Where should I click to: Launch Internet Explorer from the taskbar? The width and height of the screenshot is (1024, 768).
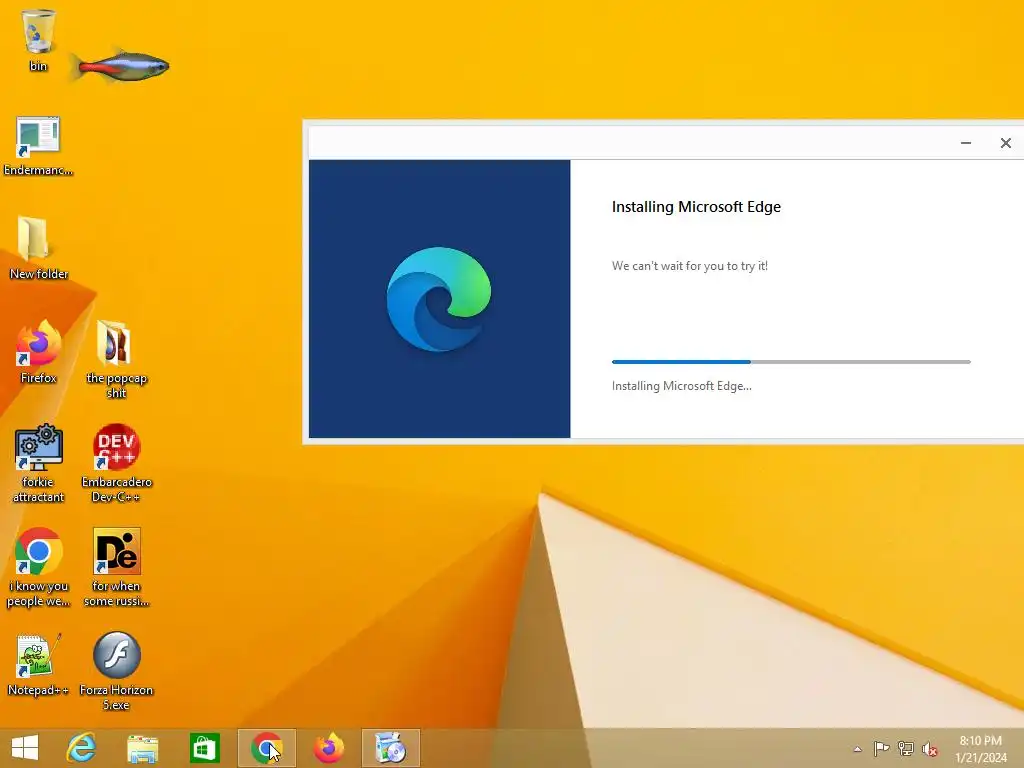pos(82,748)
